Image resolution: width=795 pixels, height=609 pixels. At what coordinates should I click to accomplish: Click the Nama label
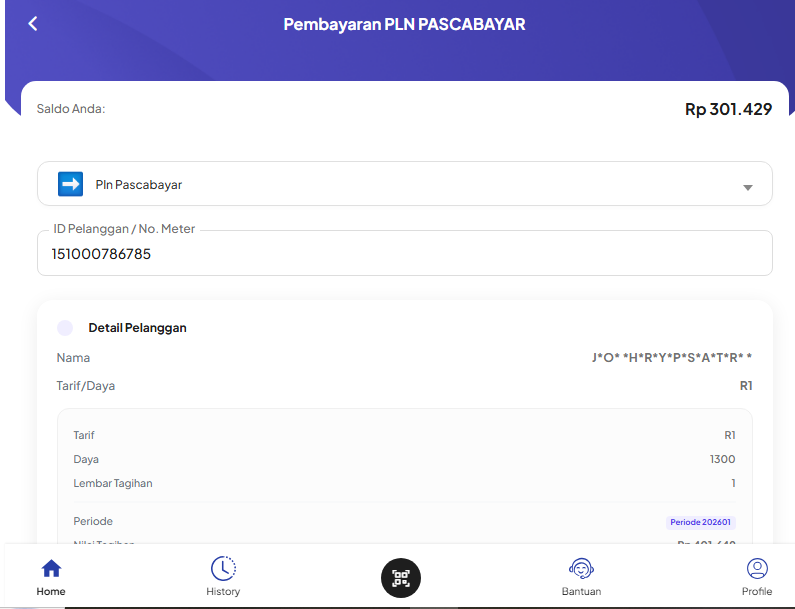74,357
